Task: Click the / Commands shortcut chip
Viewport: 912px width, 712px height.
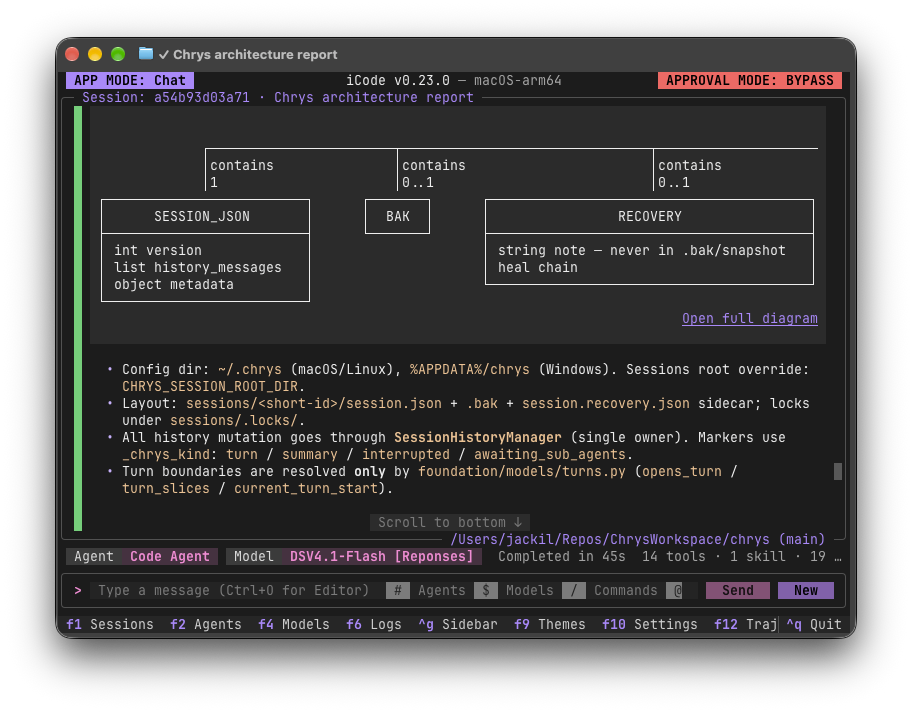Action: point(610,590)
